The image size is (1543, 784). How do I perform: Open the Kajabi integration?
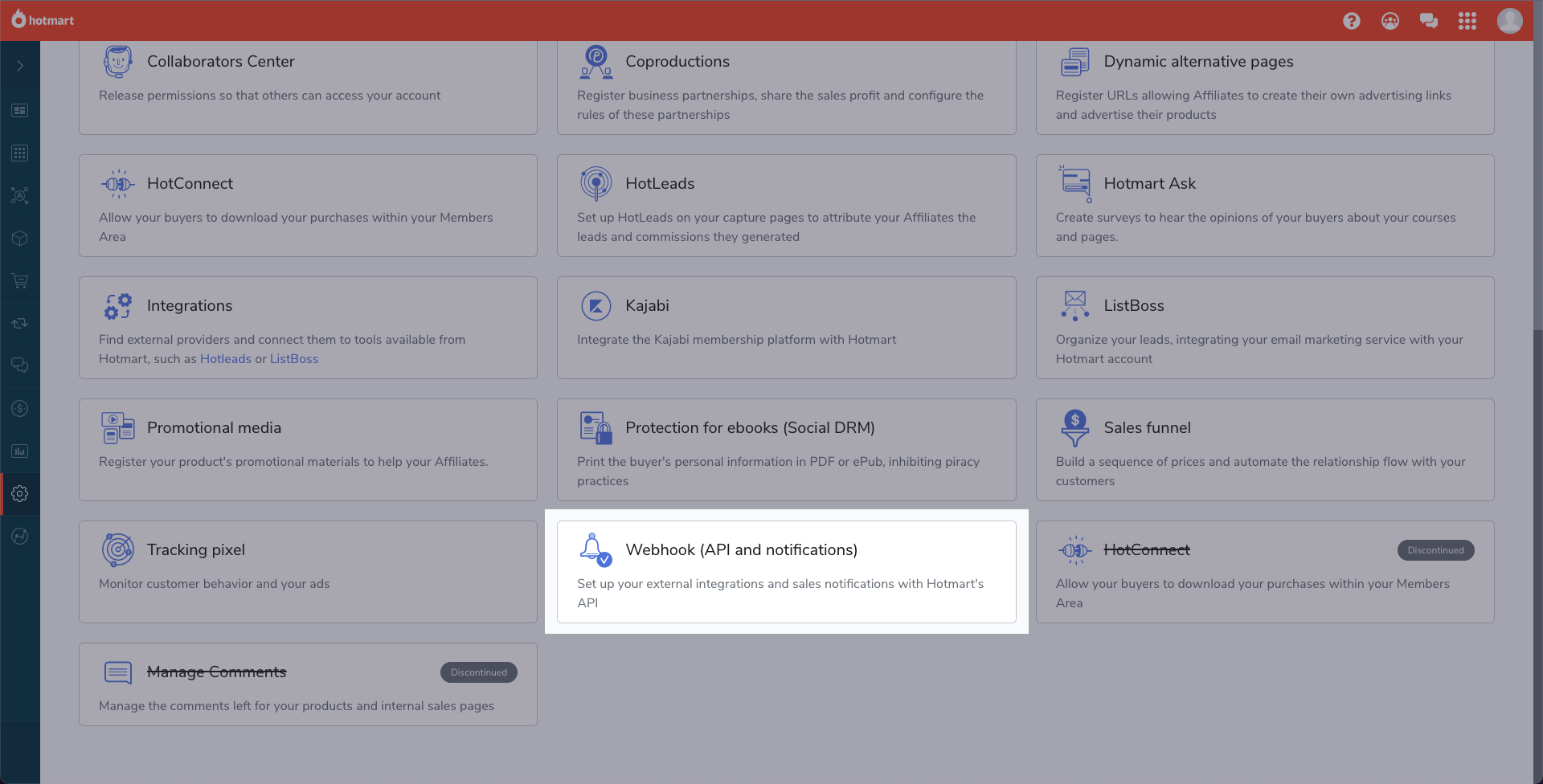(647, 306)
